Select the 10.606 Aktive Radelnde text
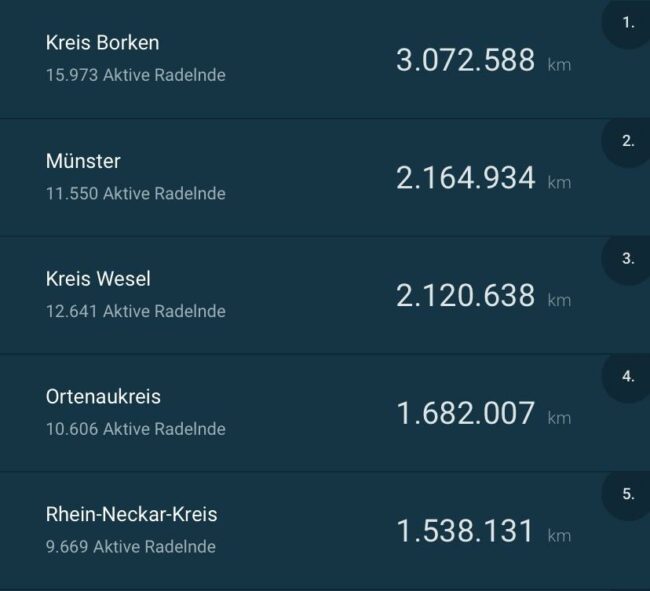650x591 pixels. (x=135, y=429)
